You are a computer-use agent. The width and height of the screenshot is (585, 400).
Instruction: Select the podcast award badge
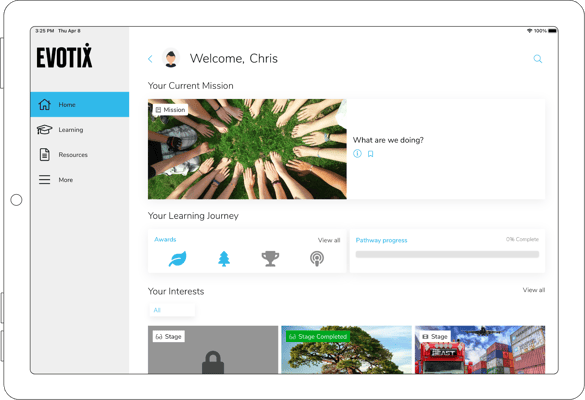(x=317, y=259)
